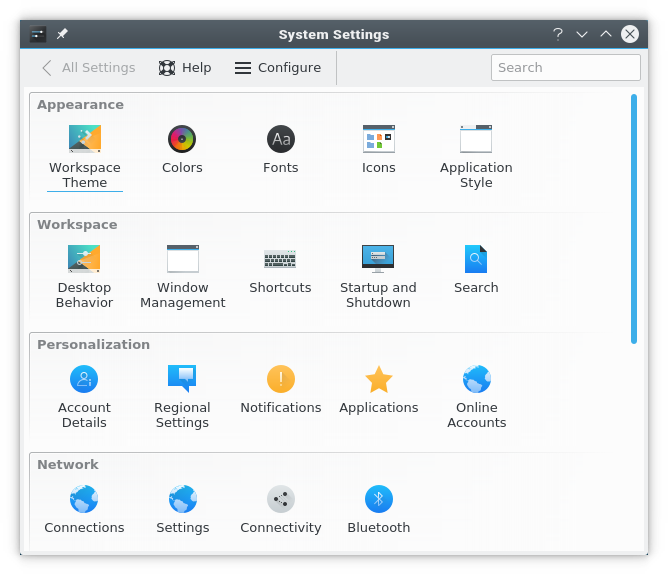Go back to All Settings
The image size is (668, 575).
point(88,68)
